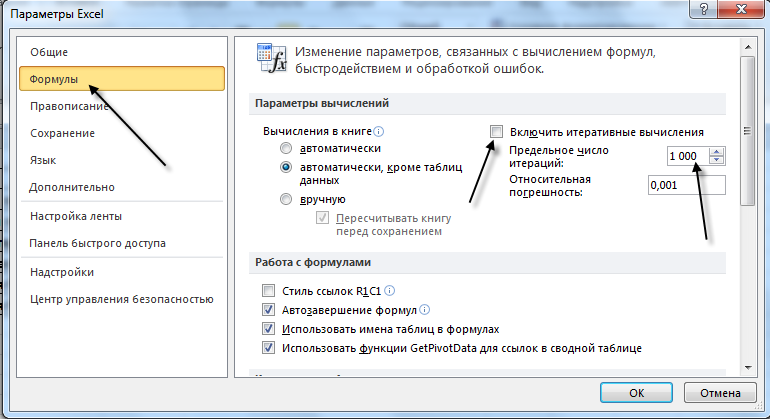Toggle Использовать имена таблиц в формулах
This screenshot has width=770, height=419.
click(268, 329)
